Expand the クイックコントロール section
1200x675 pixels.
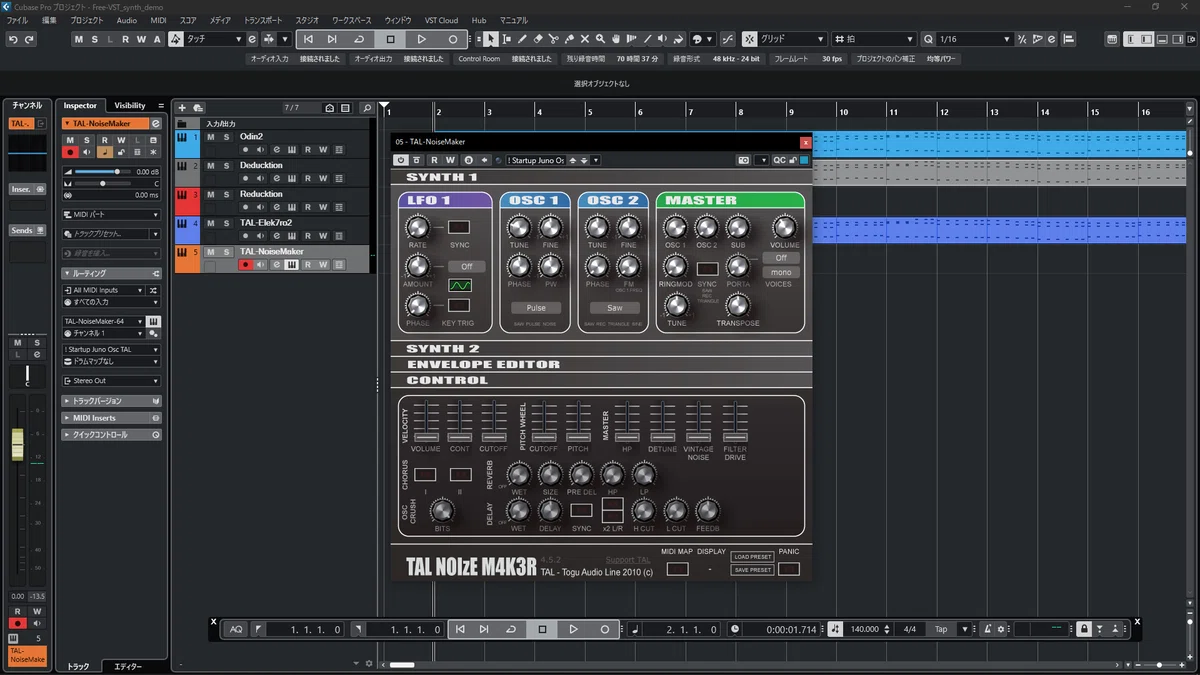click(110, 435)
